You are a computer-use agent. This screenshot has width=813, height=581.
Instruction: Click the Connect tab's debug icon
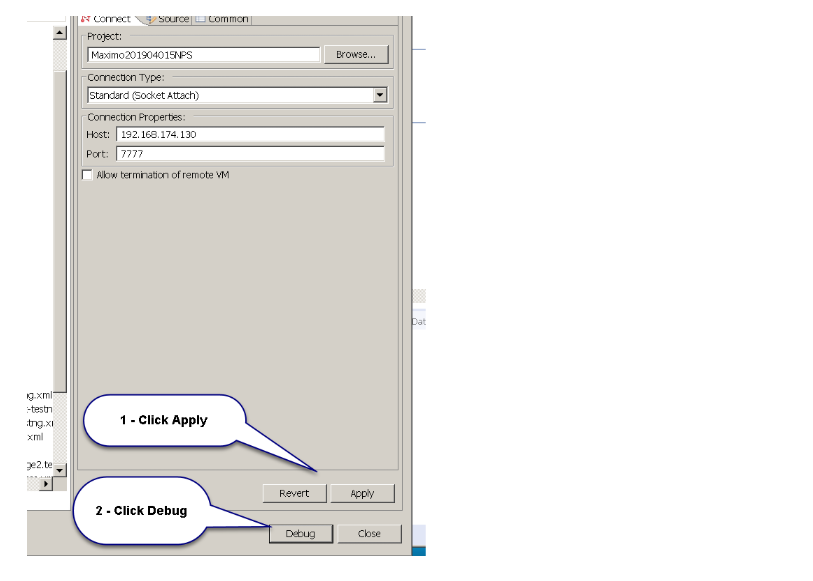(x=86, y=18)
